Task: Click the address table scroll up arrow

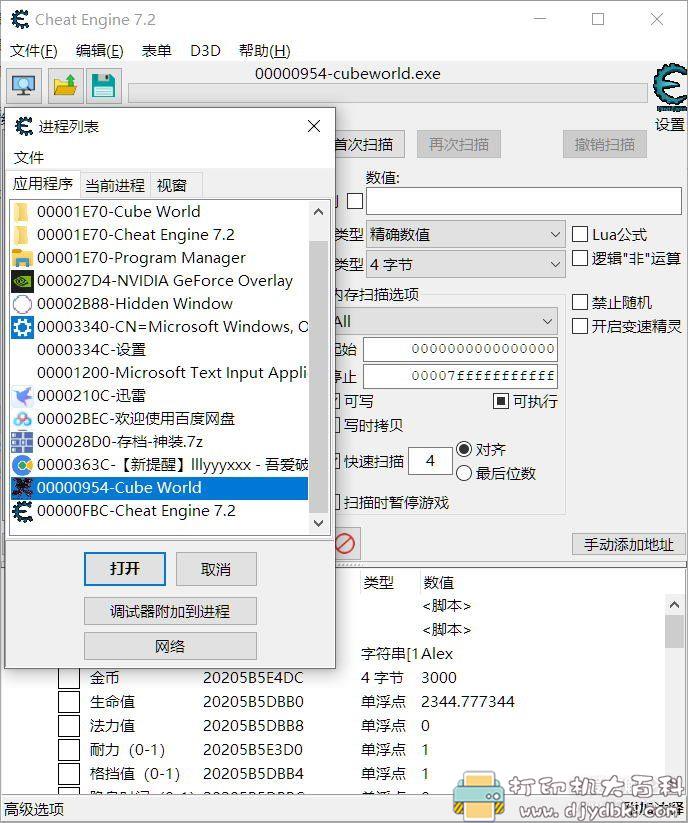Action: point(675,605)
